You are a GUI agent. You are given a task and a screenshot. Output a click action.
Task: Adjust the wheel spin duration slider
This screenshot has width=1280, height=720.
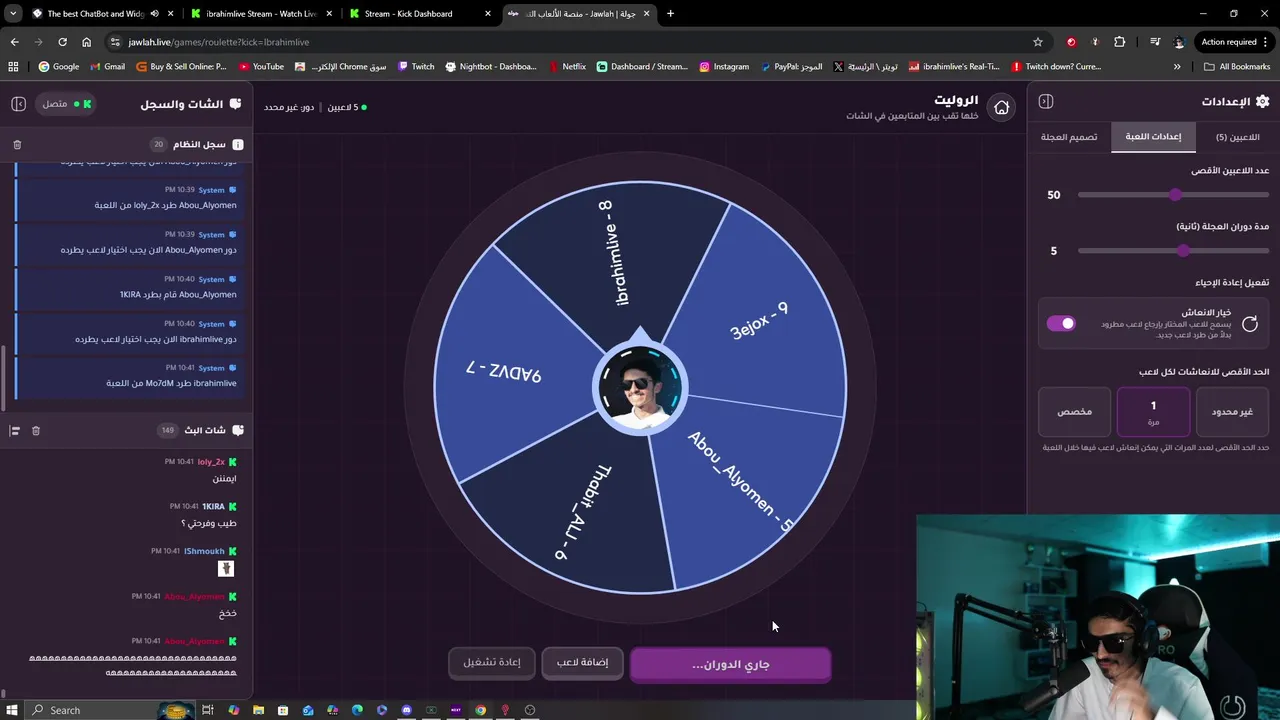click(x=1174, y=251)
